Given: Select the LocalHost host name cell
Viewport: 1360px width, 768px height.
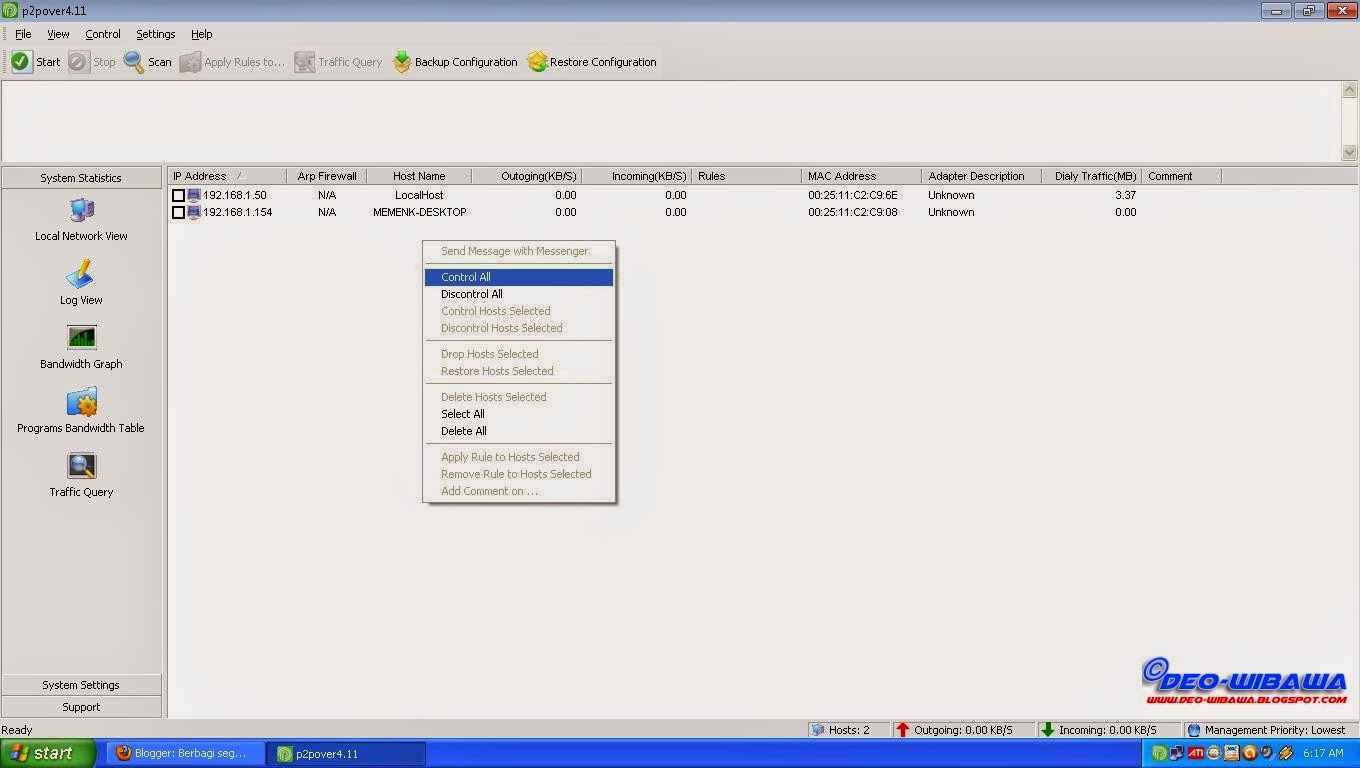Looking at the screenshot, I should coord(419,195).
